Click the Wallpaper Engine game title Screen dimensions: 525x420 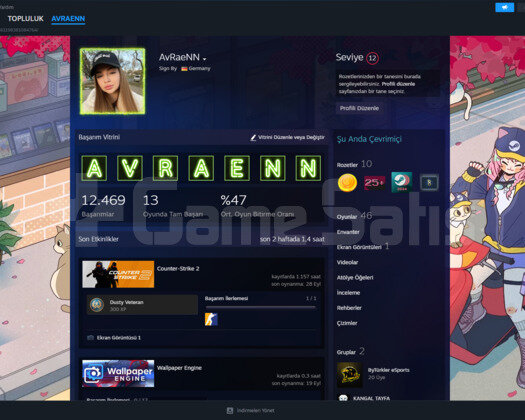[x=179, y=368]
